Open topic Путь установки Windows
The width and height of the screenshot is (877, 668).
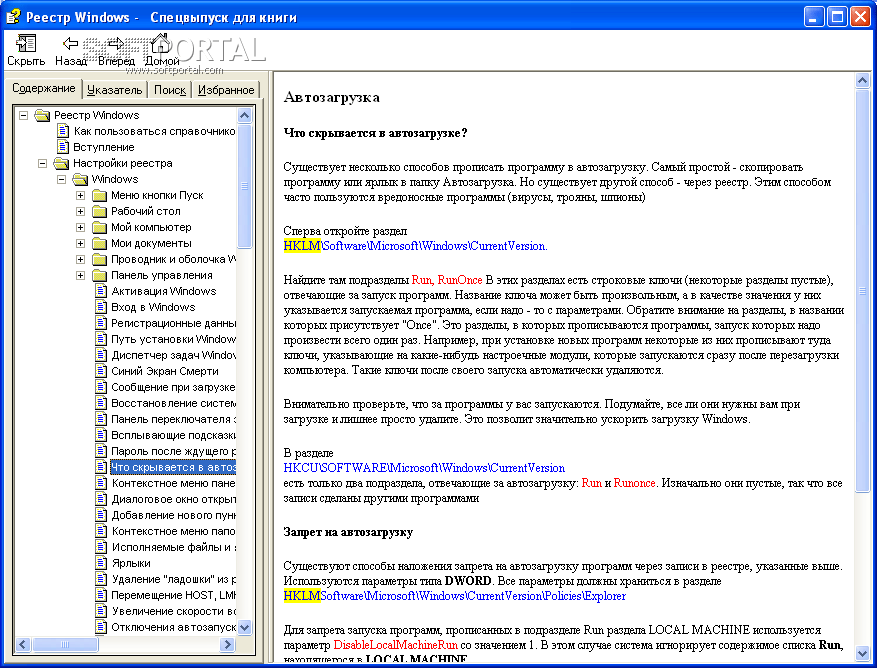[173, 339]
